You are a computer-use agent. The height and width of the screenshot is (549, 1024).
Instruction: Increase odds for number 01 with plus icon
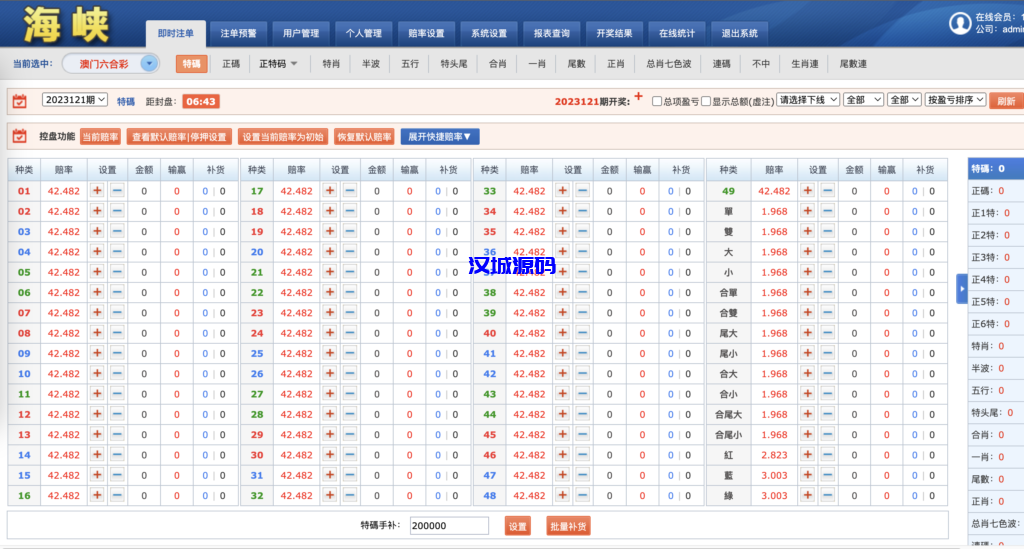pyautogui.click(x=97, y=191)
